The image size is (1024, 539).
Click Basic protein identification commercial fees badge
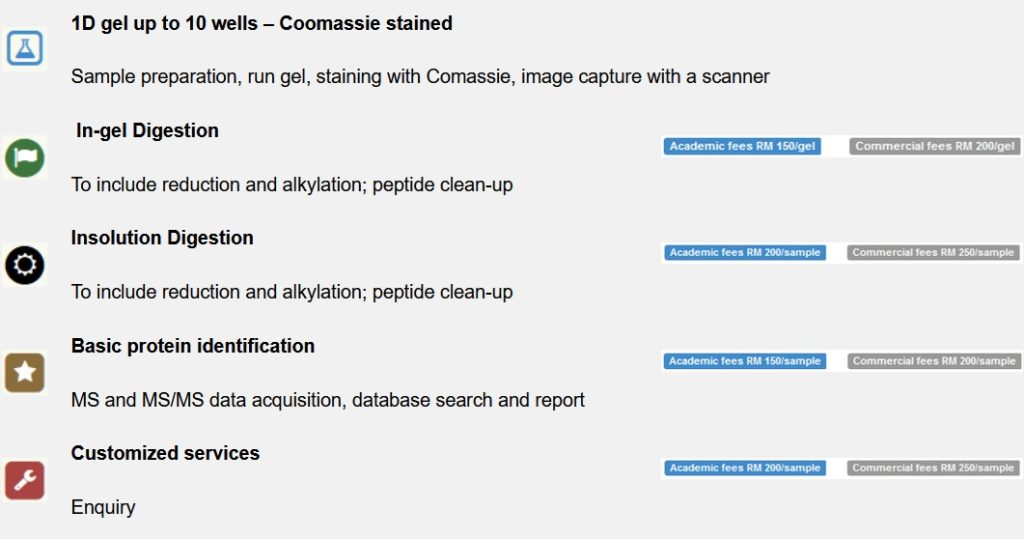point(933,361)
